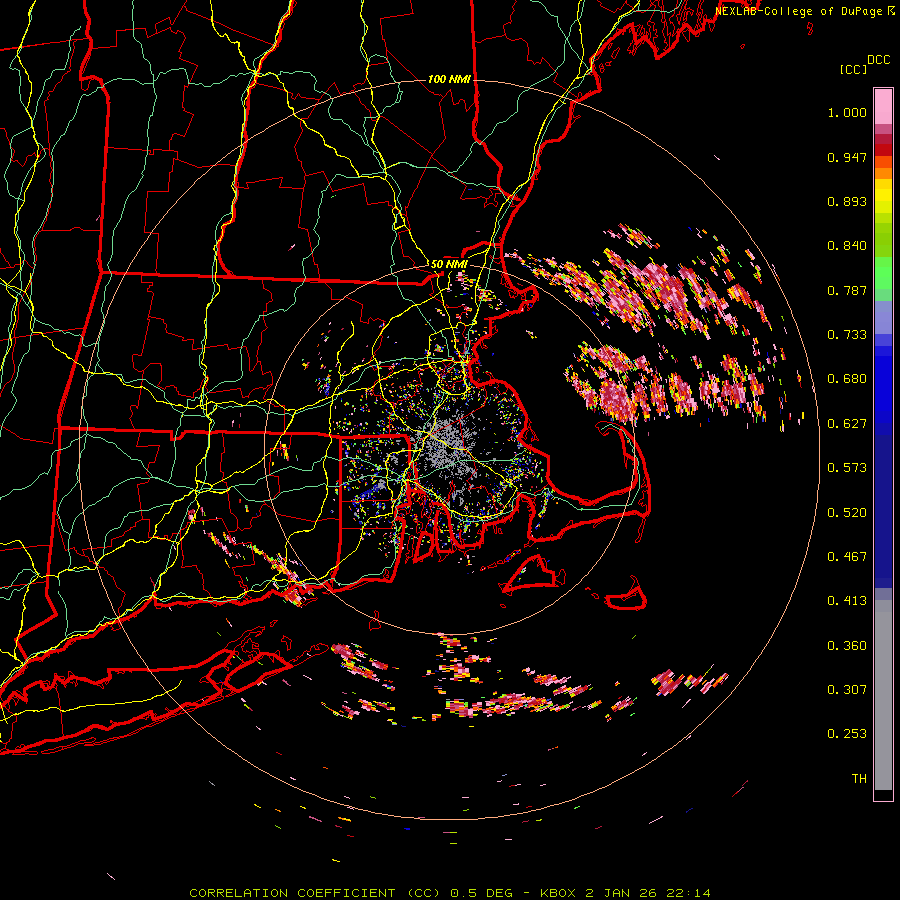Image resolution: width=900 pixels, height=900 pixels.
Task: Click the DCC label above the color scale
Action: click(878, 60)
